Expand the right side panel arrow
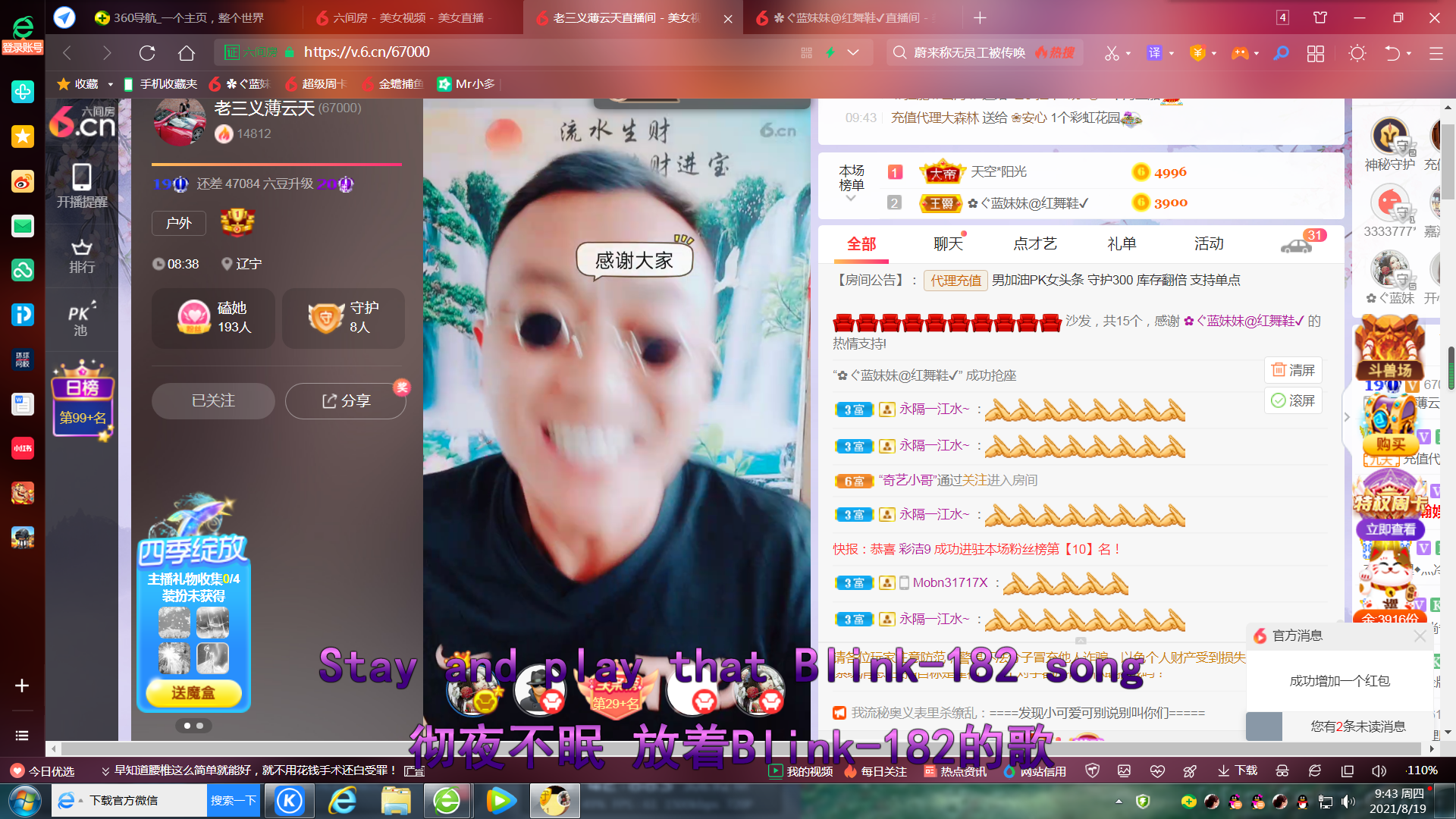Viewport: 1456px width, 819px height. point(1347,417)
